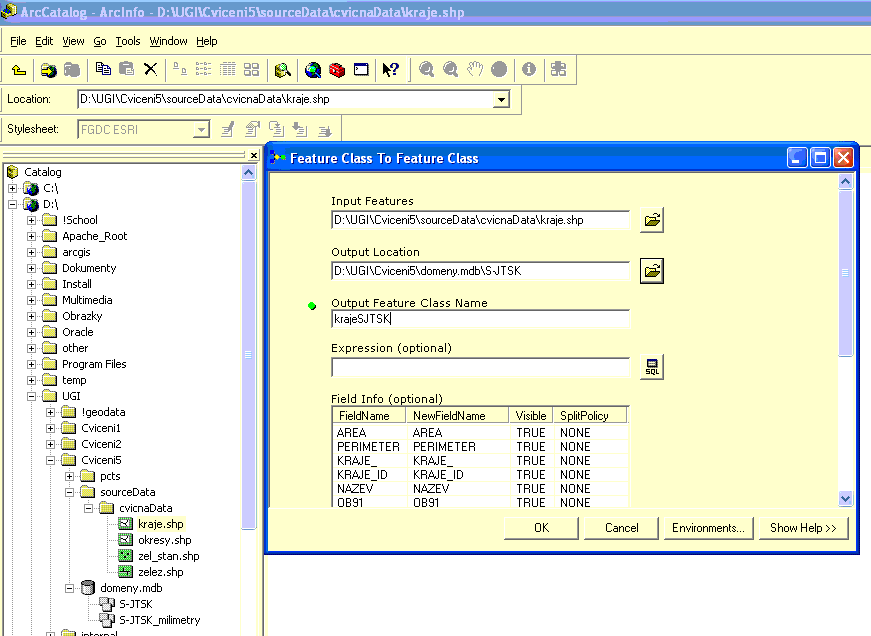Open the Window menu
Viewport: 871px width, 636px height.
point(168,41)
